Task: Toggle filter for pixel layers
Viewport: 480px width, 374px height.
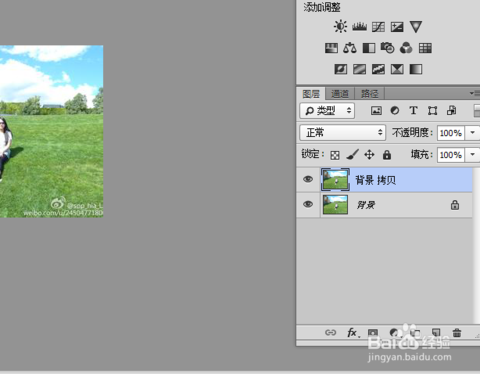Action: click(376, 111)
